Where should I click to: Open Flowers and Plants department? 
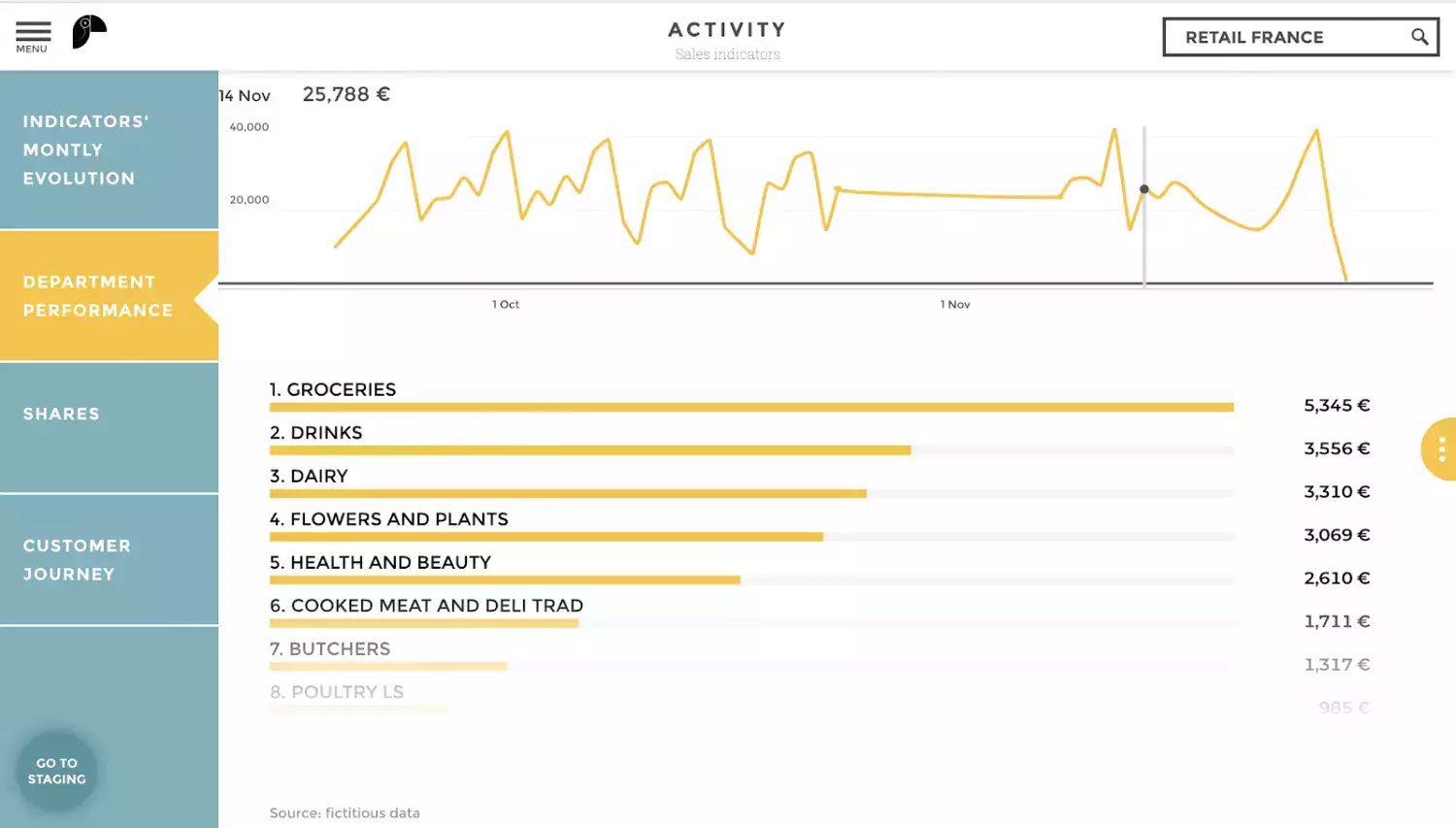tap(389, 519)
